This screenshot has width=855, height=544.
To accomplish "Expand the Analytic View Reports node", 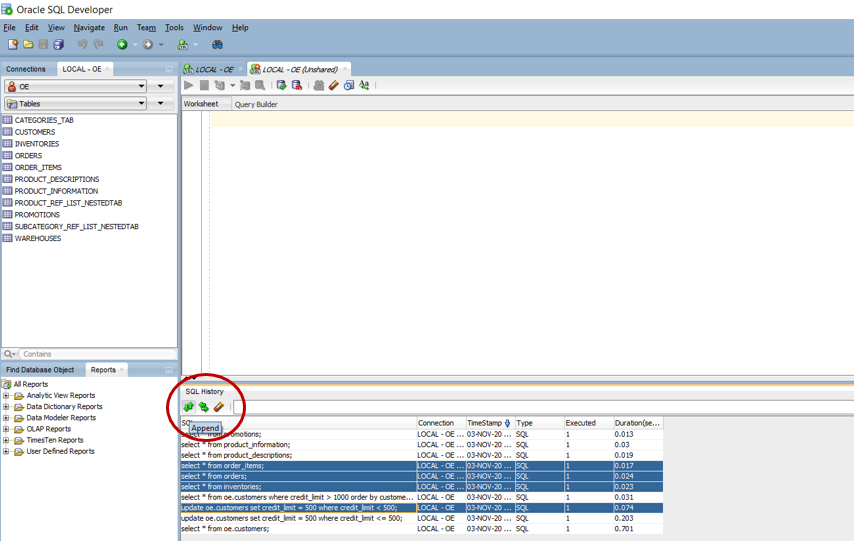I will click(x=6, y=395).
